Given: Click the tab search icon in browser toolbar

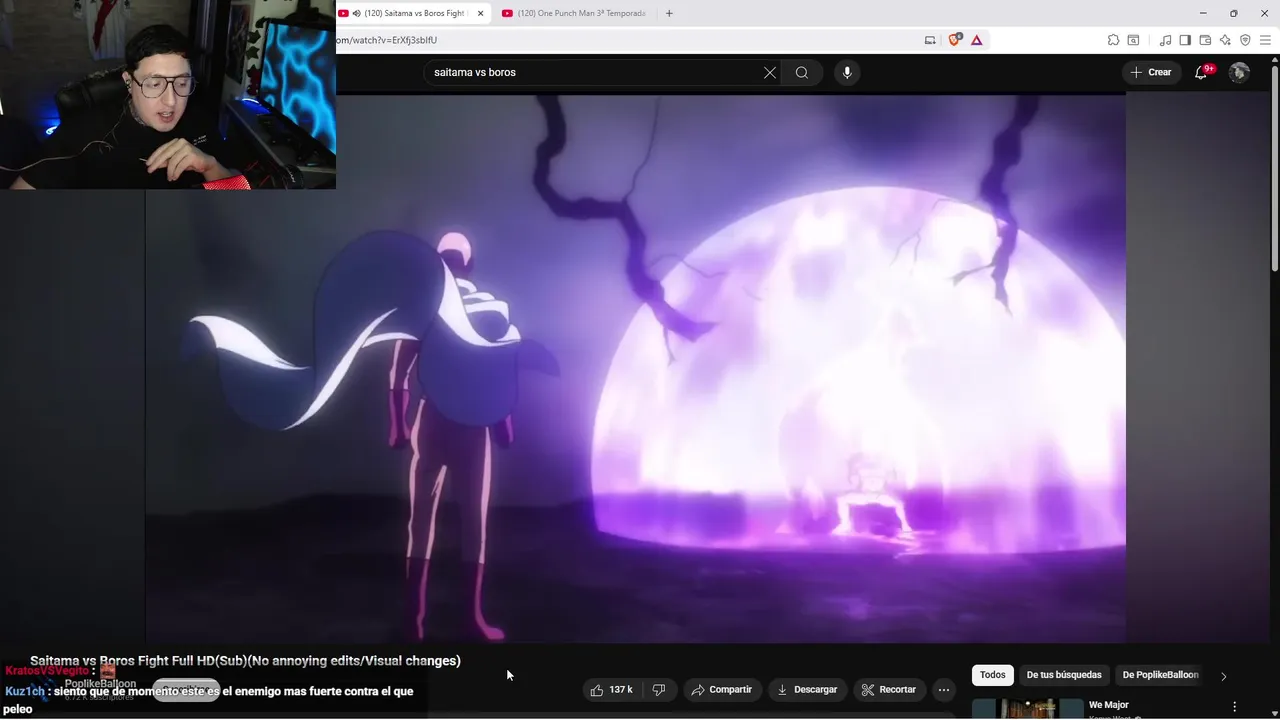Looking at the screenshot, I should pos(1133,40).
